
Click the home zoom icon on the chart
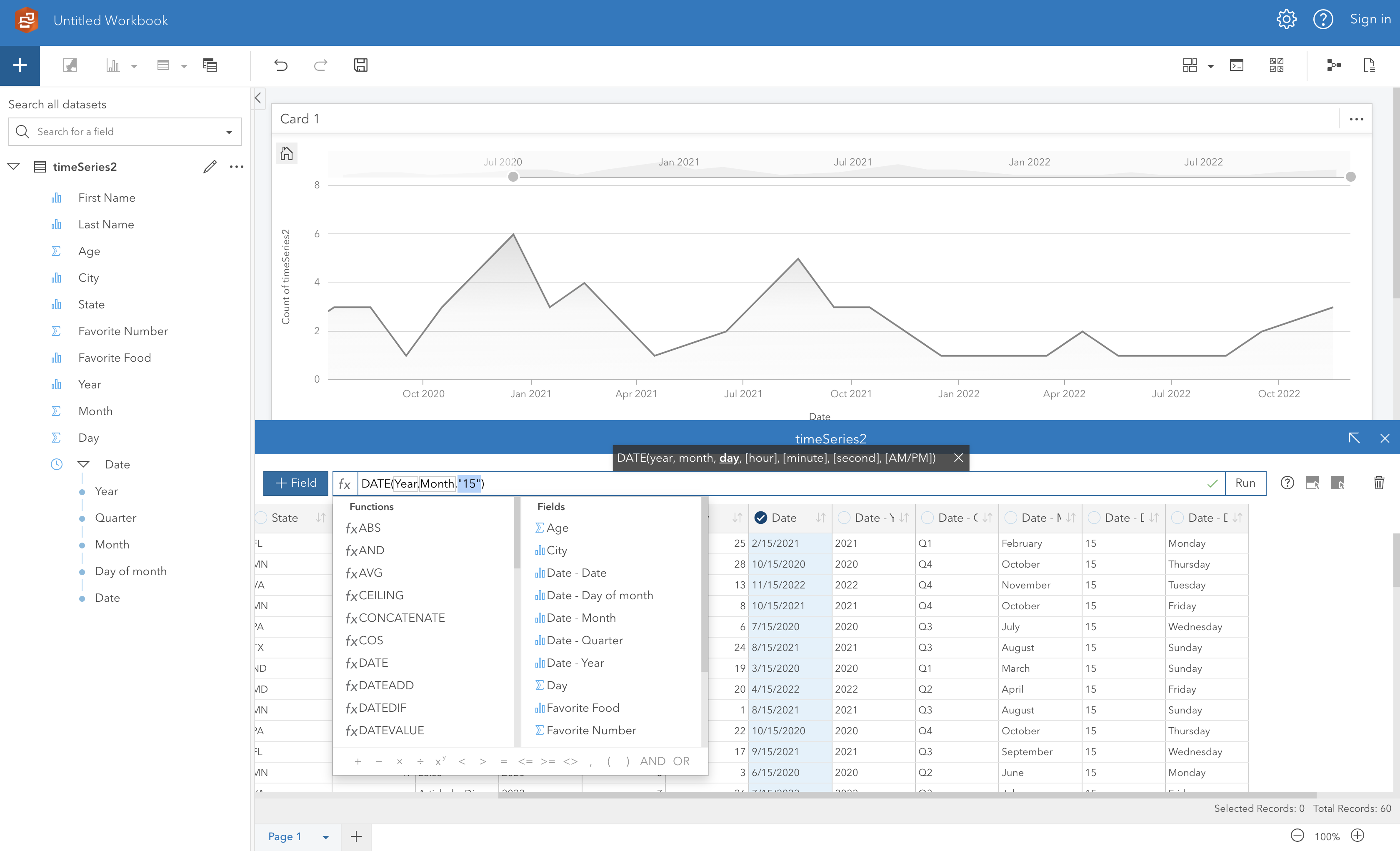pos(286,153)
